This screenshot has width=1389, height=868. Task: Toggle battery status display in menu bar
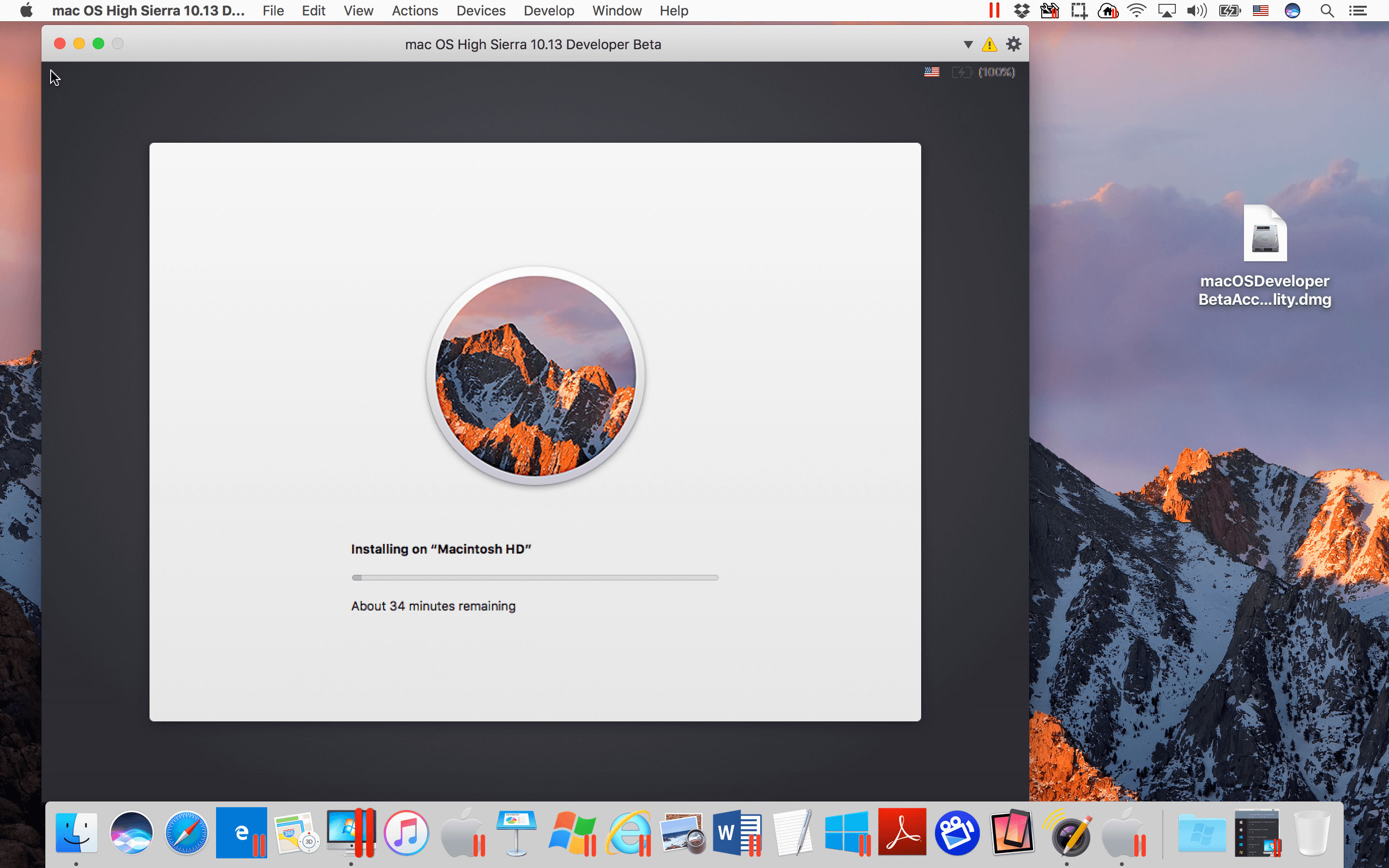tap(1227, 11)
